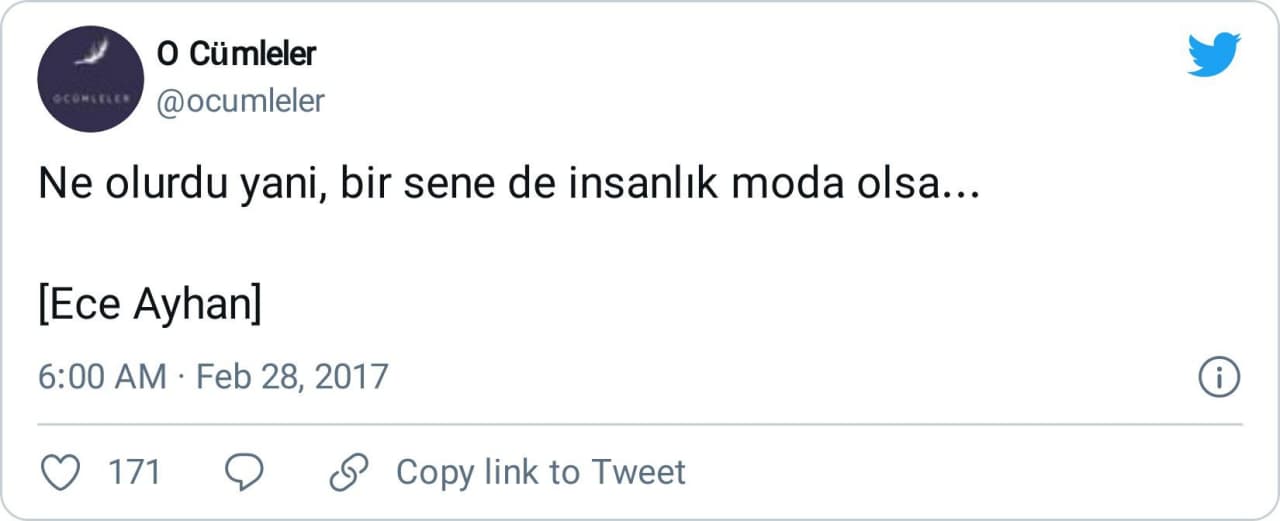Click the 171 likes count

[x=134, y=472]
